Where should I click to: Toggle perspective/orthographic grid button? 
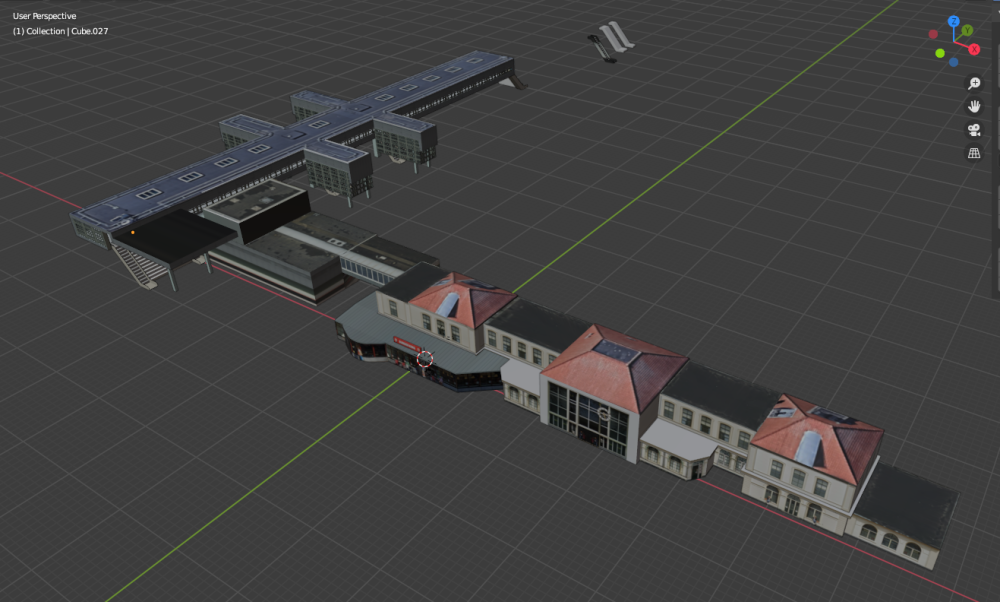[x=973, y=153]
